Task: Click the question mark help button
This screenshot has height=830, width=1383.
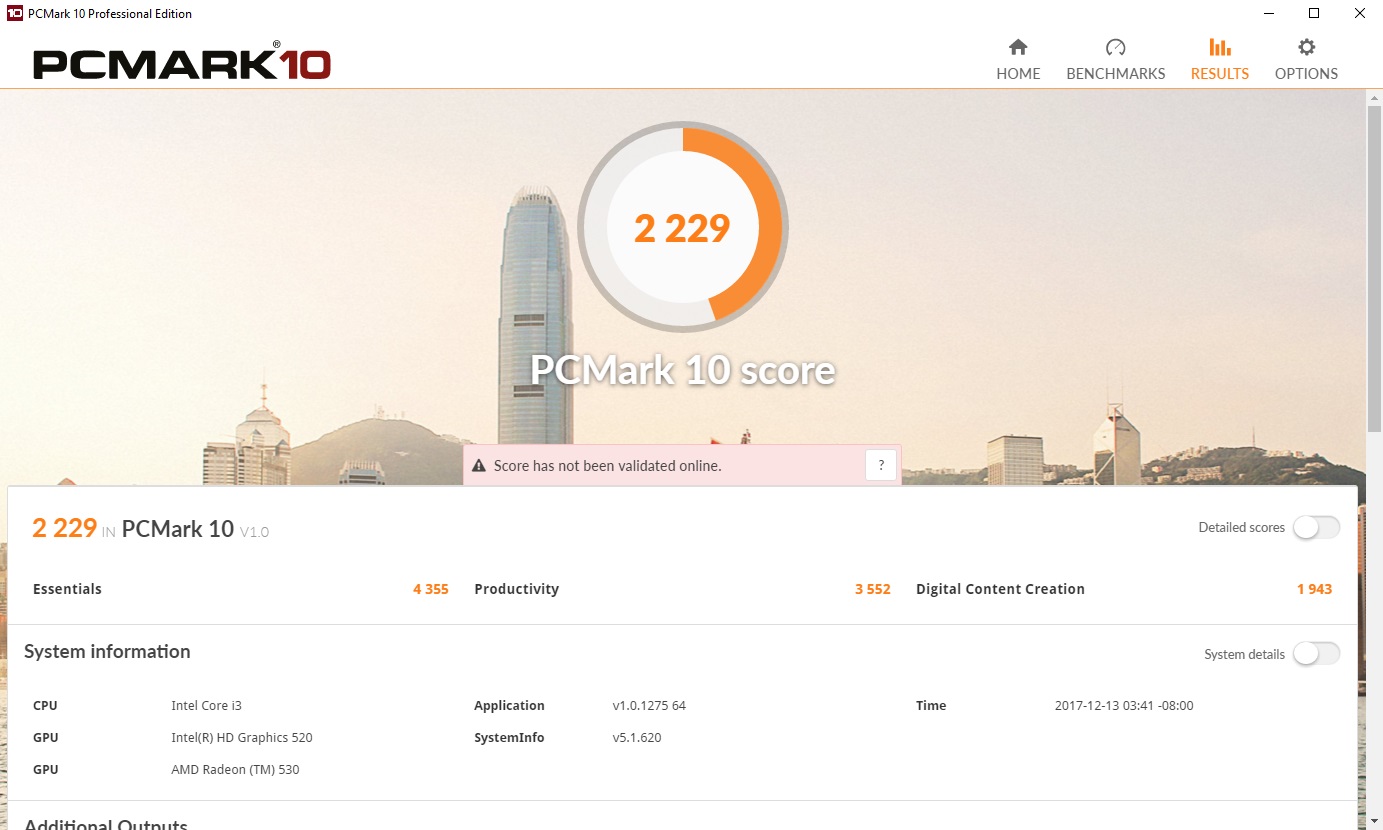Action: pos(881,465)
